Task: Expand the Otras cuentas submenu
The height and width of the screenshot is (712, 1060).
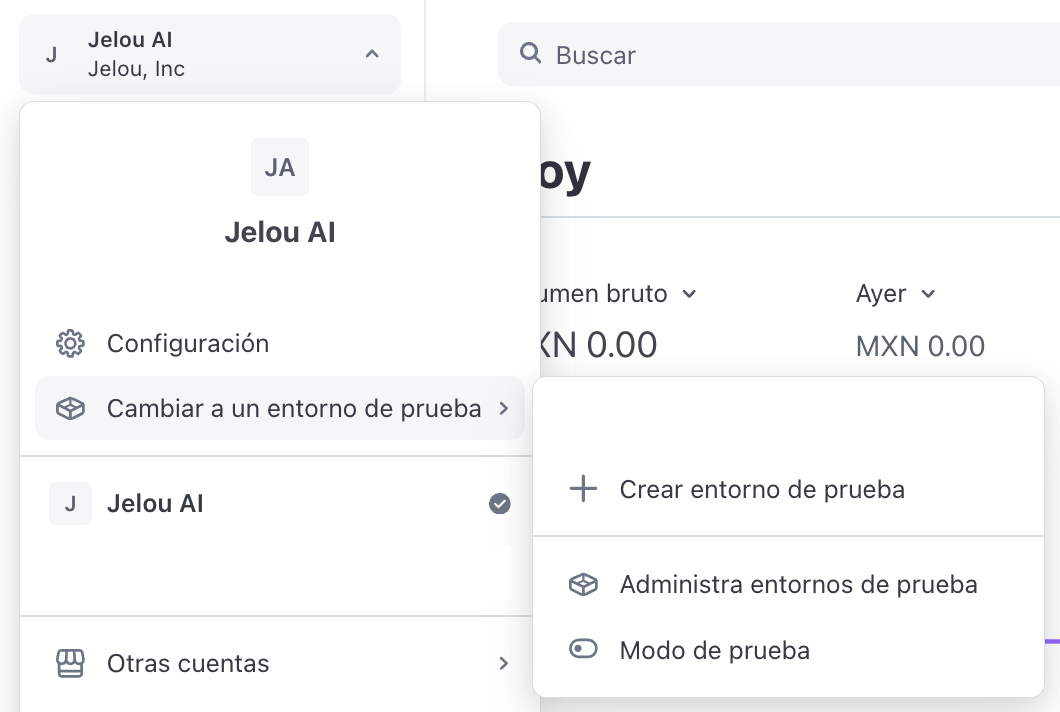Action: click(188, 663)
